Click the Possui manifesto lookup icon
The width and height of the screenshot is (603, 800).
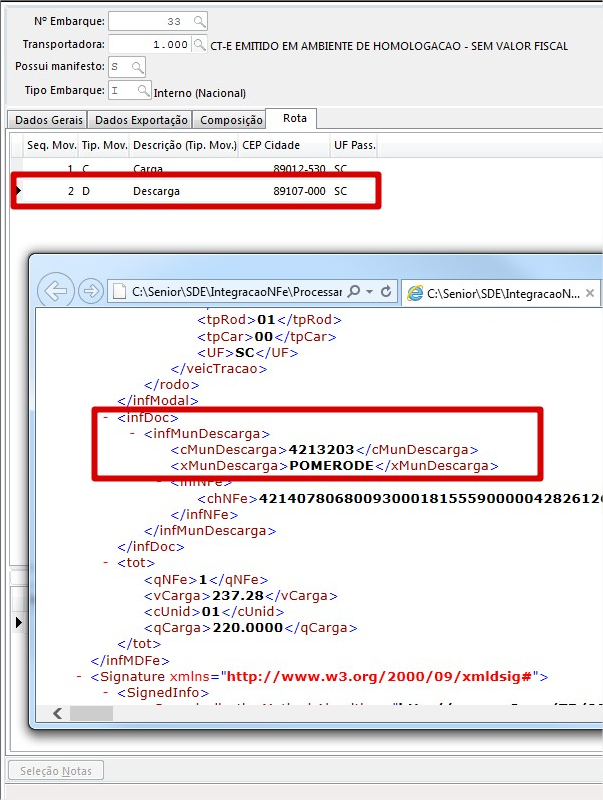137,67
